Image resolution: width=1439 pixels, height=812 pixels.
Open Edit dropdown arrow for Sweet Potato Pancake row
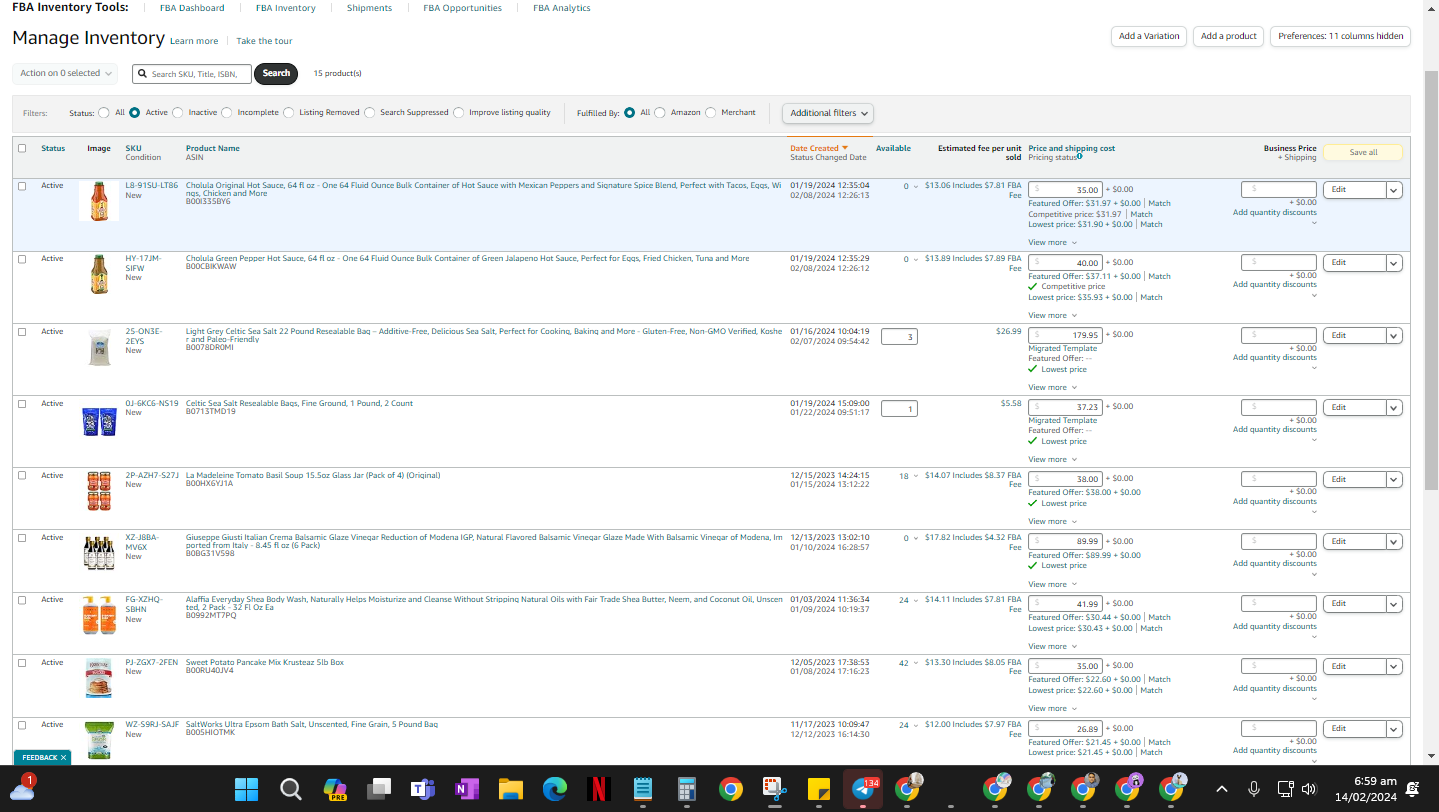pos(1394,667)
